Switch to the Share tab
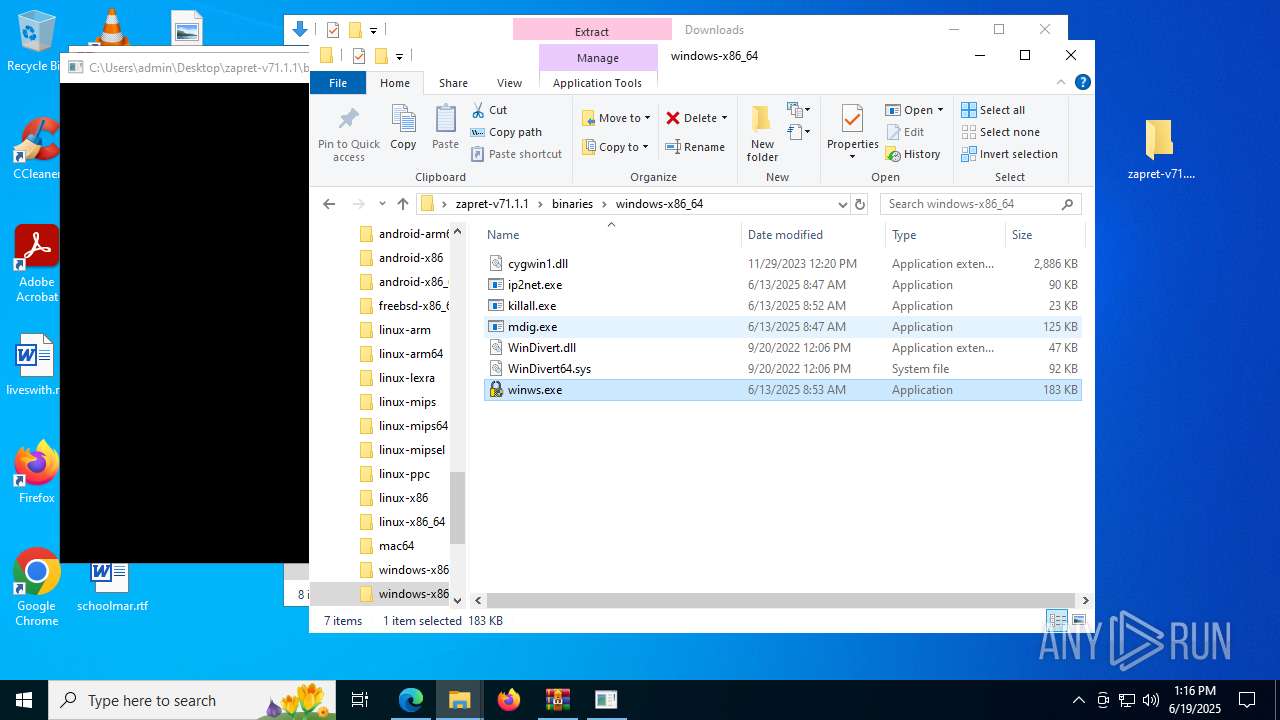Viewport: 1280px width, 720px height. [453, 83]
